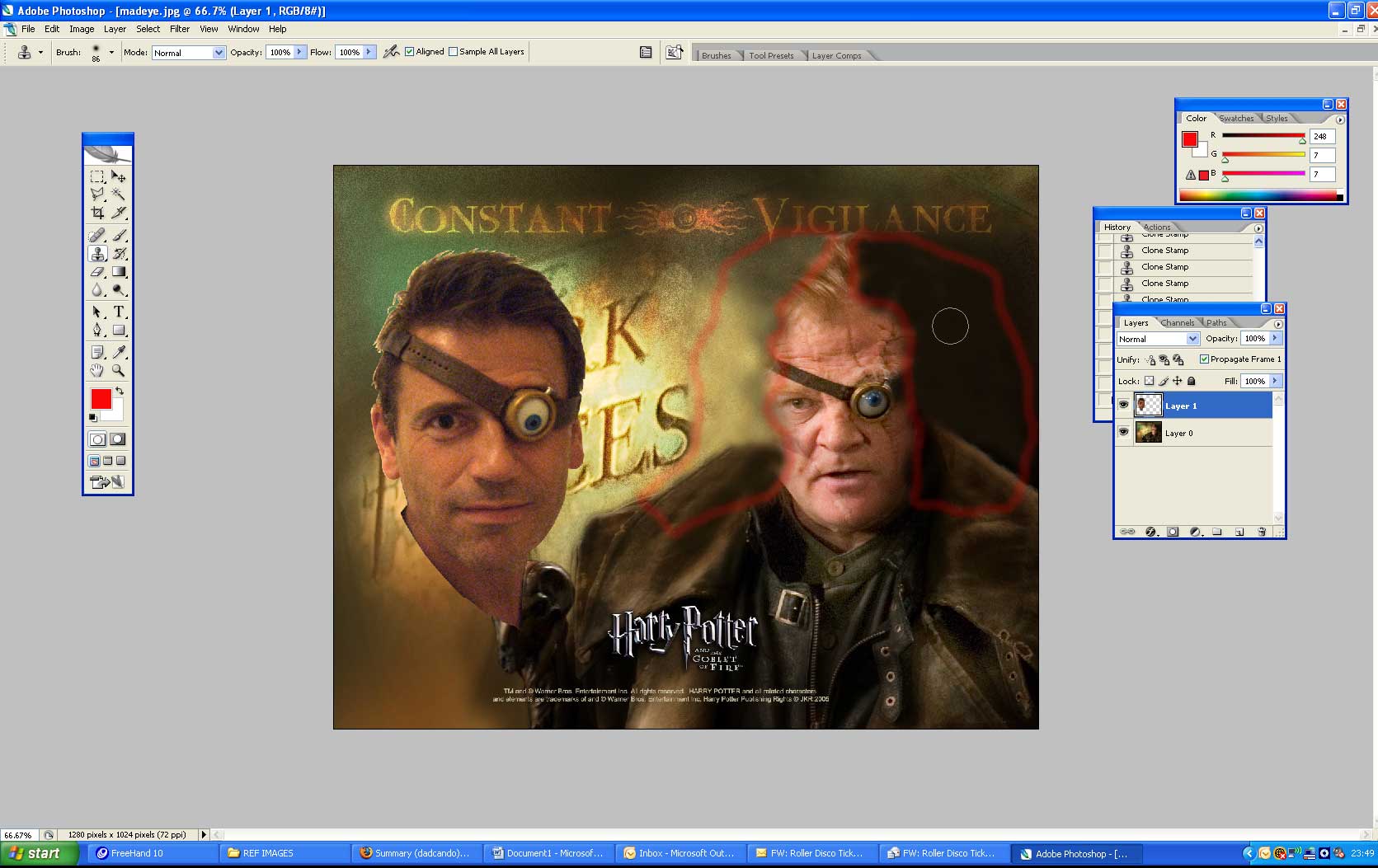Viewport: 1378px width, 868px height.
Task: Select the Blur tool
Action: tap(97, 290)
